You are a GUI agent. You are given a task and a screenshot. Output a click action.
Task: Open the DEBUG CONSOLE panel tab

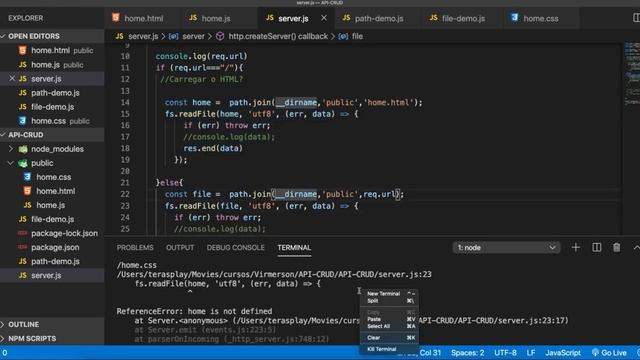tap(236, 248)
